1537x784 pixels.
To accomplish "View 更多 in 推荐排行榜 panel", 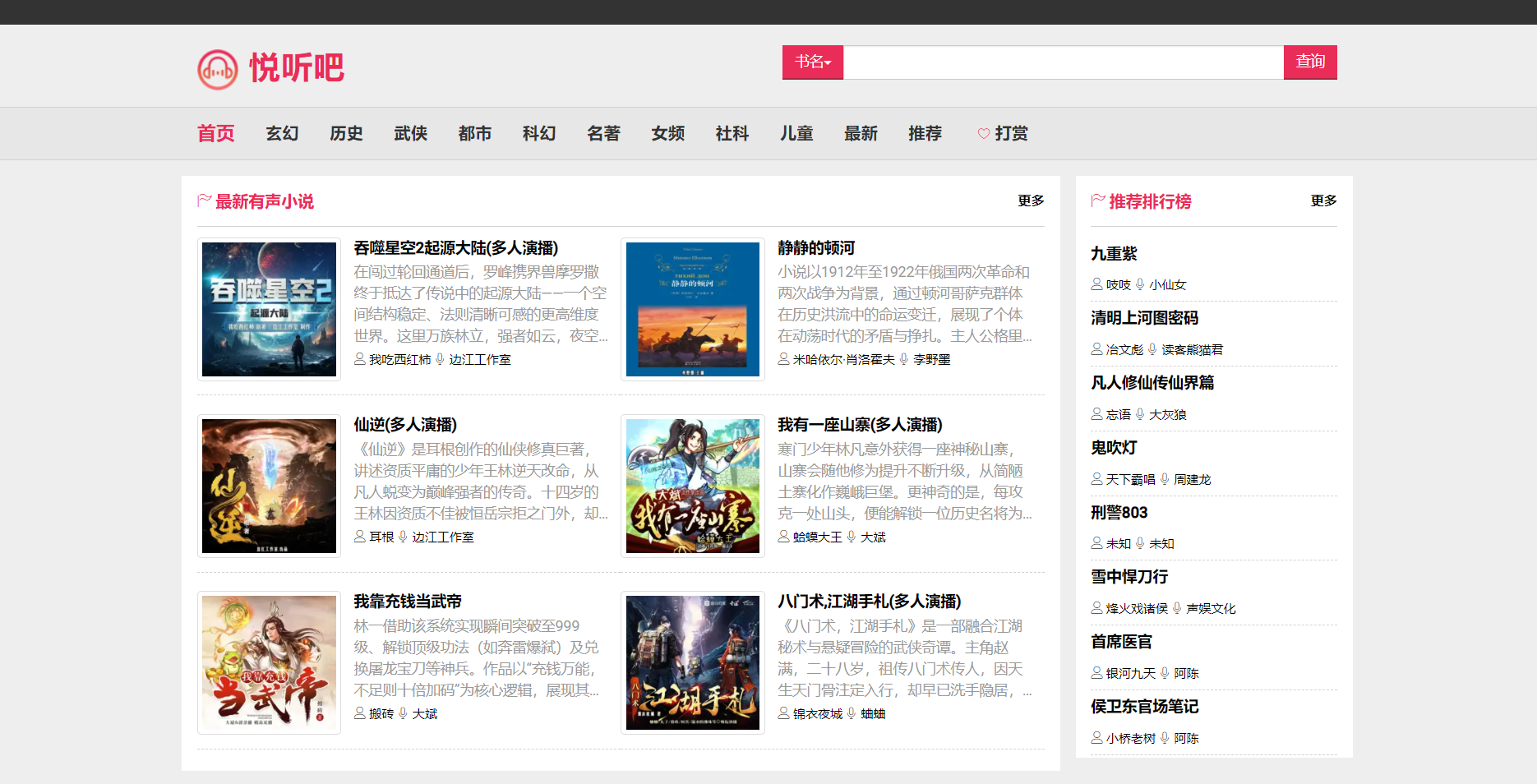I will [x=1323, y=201].
